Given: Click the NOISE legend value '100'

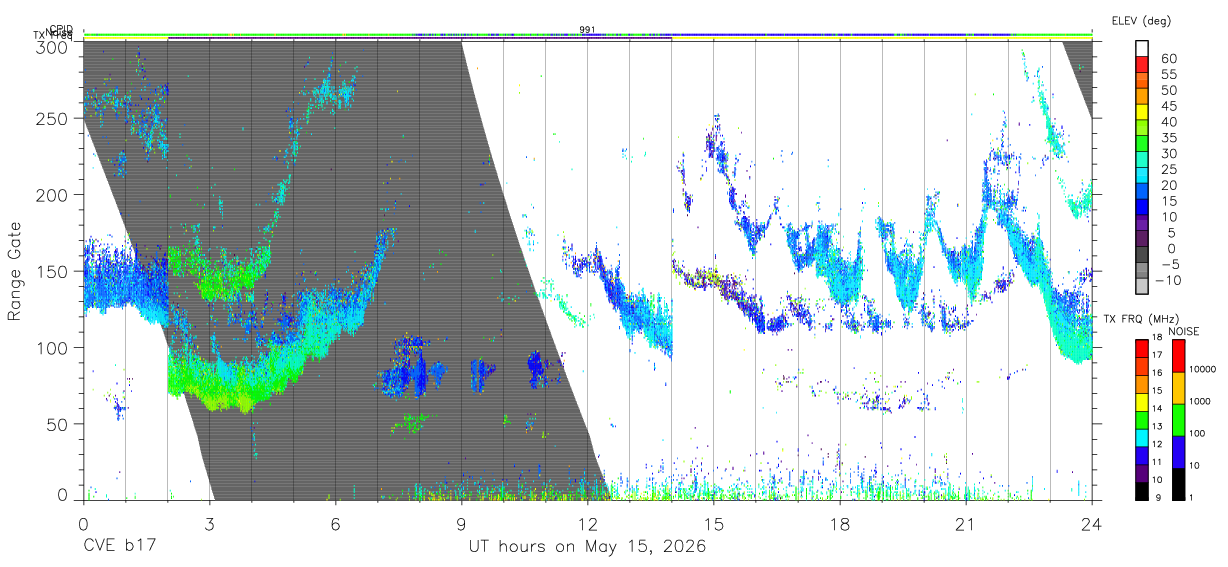Looking at the screenshot, I should tap(1195, 433).
